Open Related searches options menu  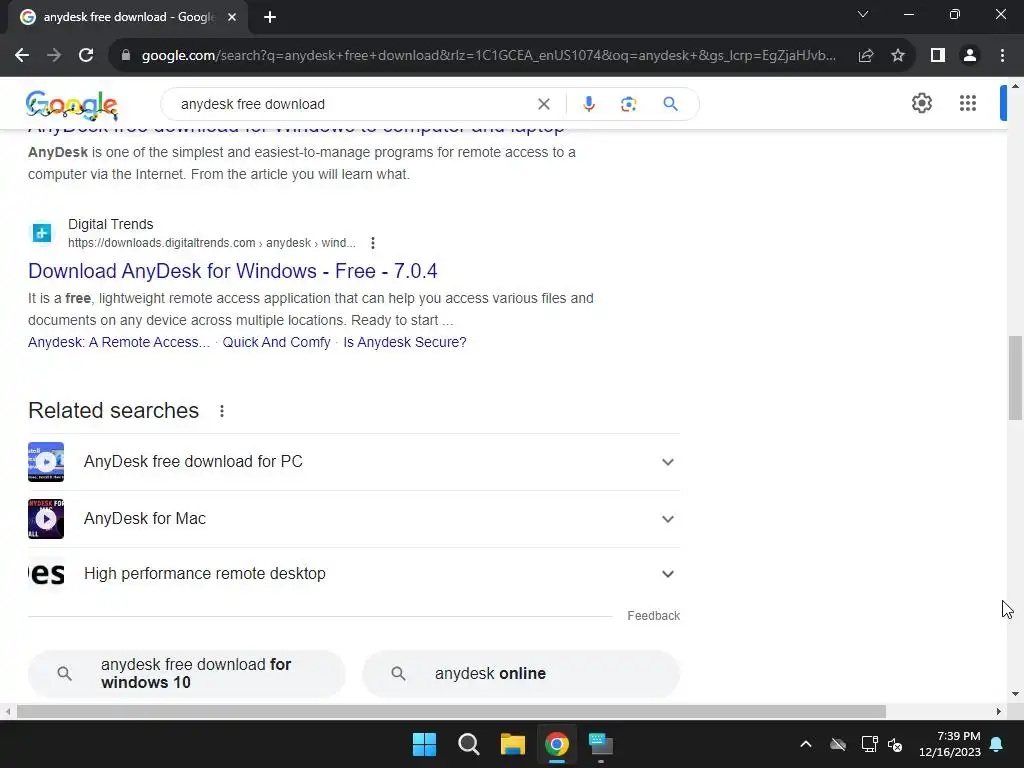tap(222, 411)
